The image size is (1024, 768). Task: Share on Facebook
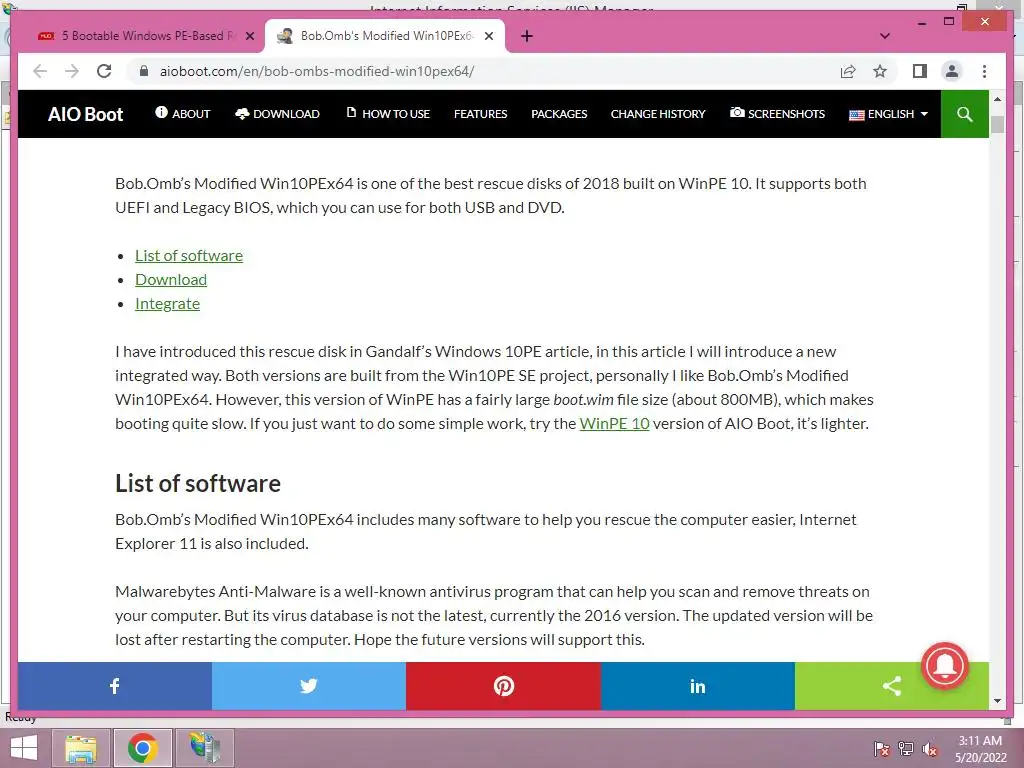point(115,686)
